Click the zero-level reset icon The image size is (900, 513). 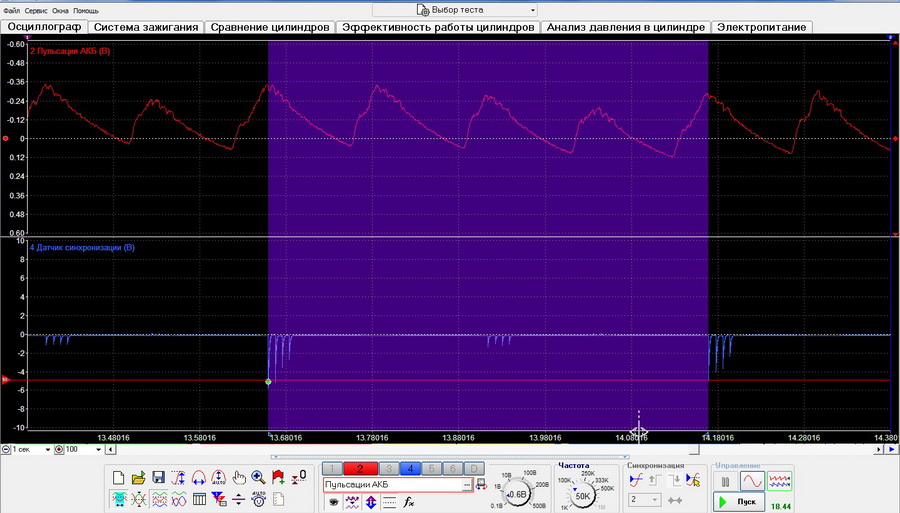(x=298, y=477)
